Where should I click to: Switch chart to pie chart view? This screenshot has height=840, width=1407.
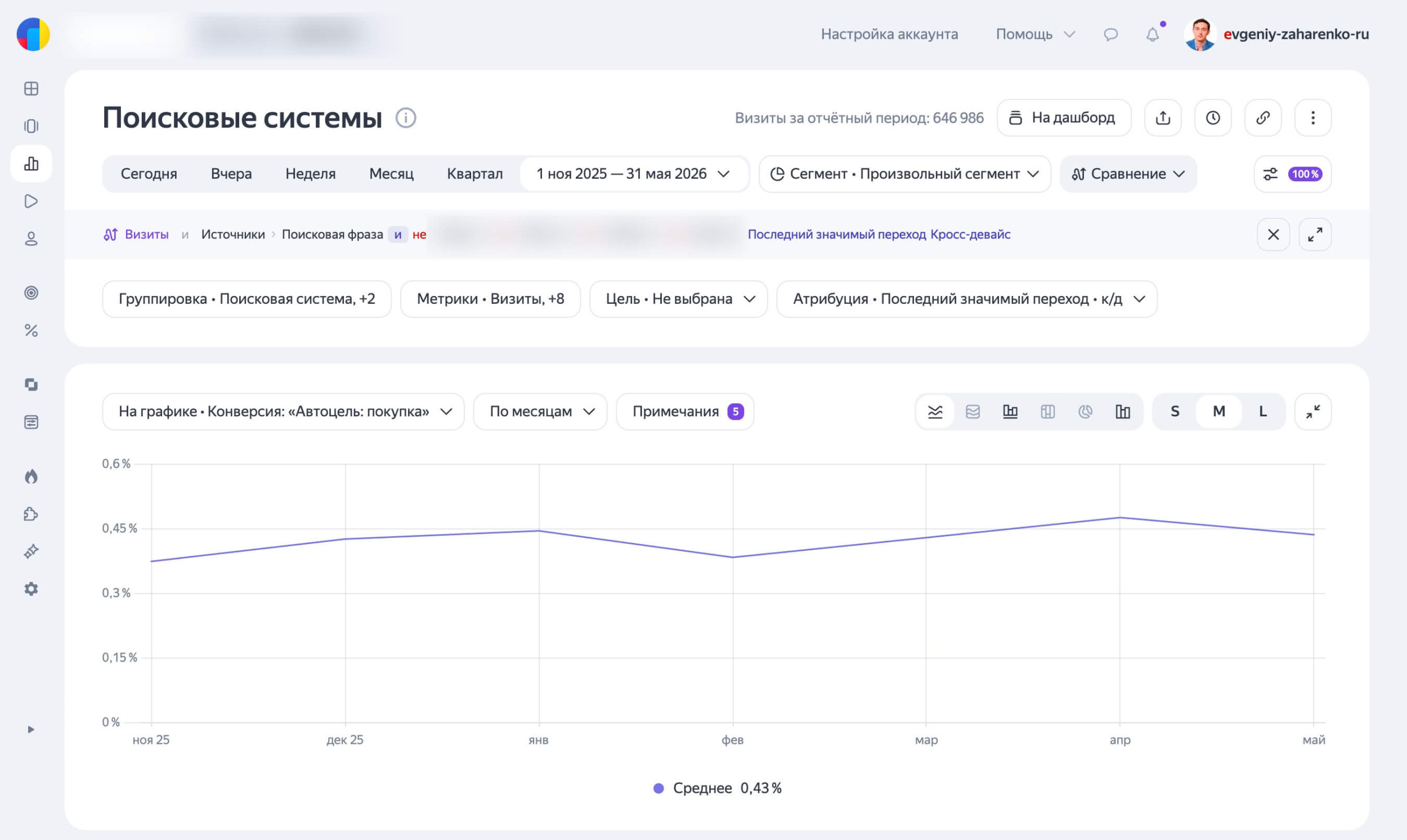tap(1085, 411)
